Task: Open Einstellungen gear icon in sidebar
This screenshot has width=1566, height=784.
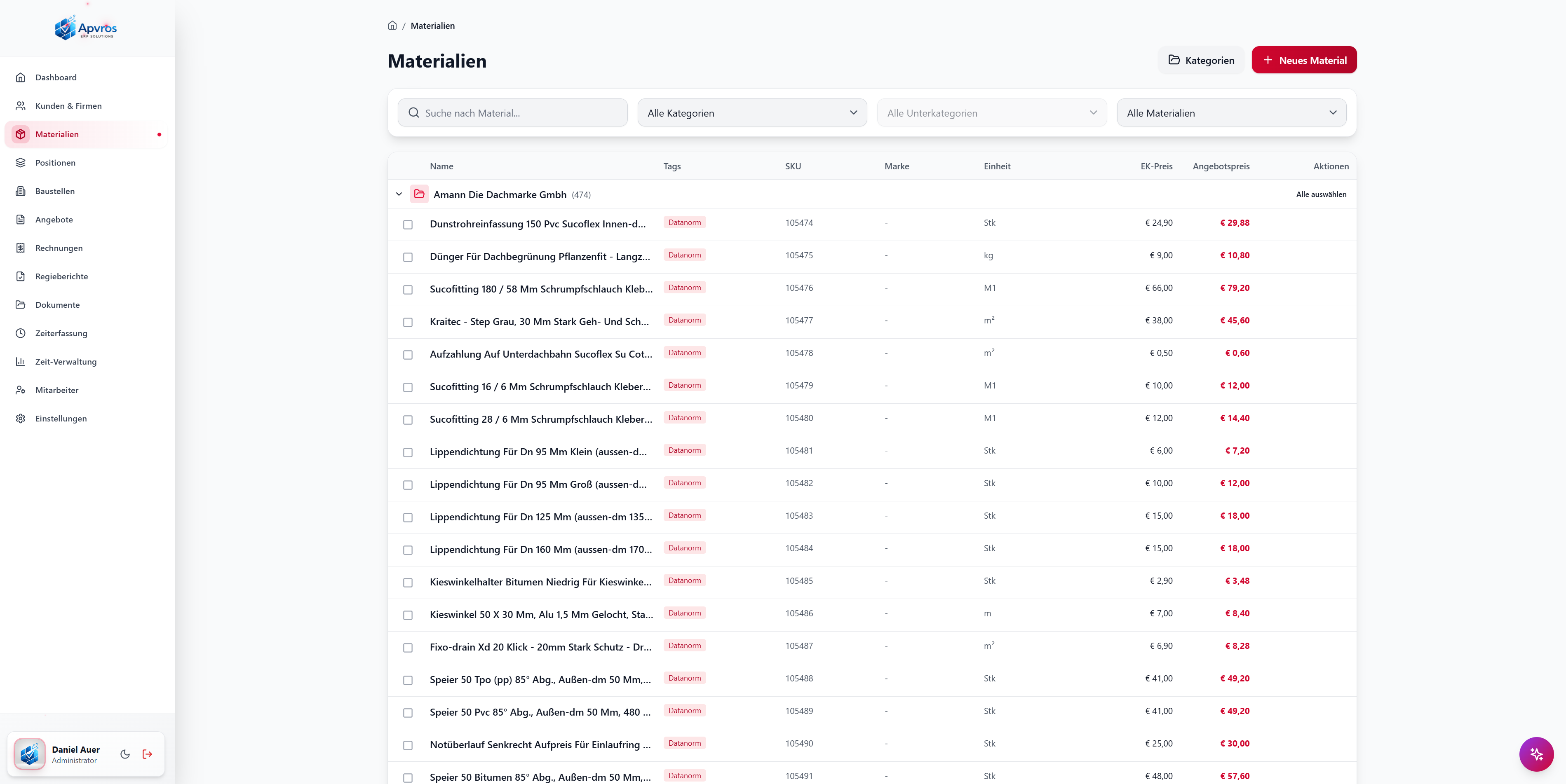Action: (x=21, y=418)
